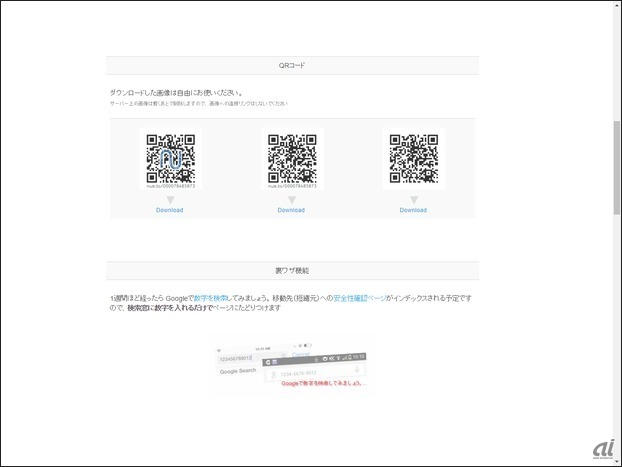622x467 pixels.
Task: Download the QR code with the blue logo
Action: click(x=169, y=210)
